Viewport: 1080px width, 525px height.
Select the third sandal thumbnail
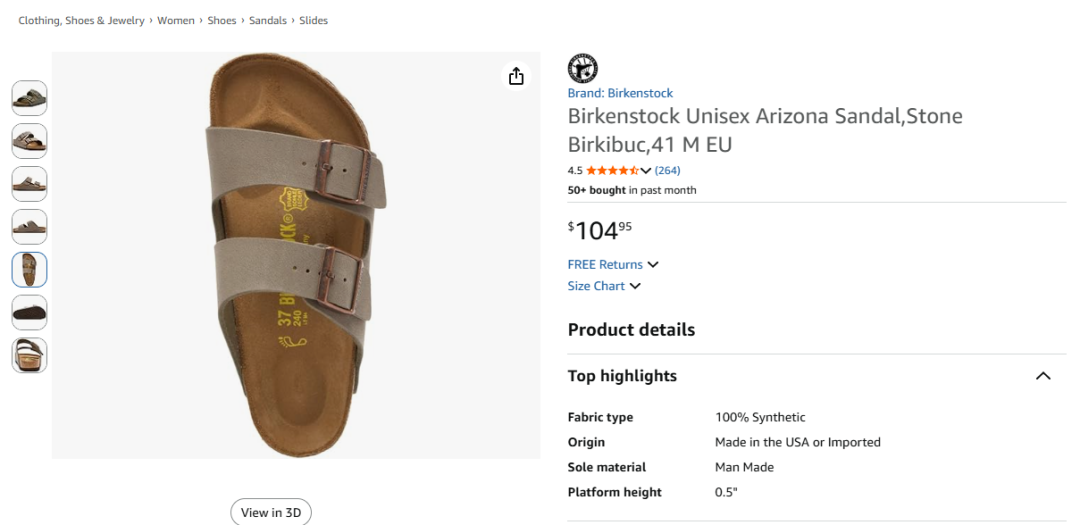click(30, 184)
